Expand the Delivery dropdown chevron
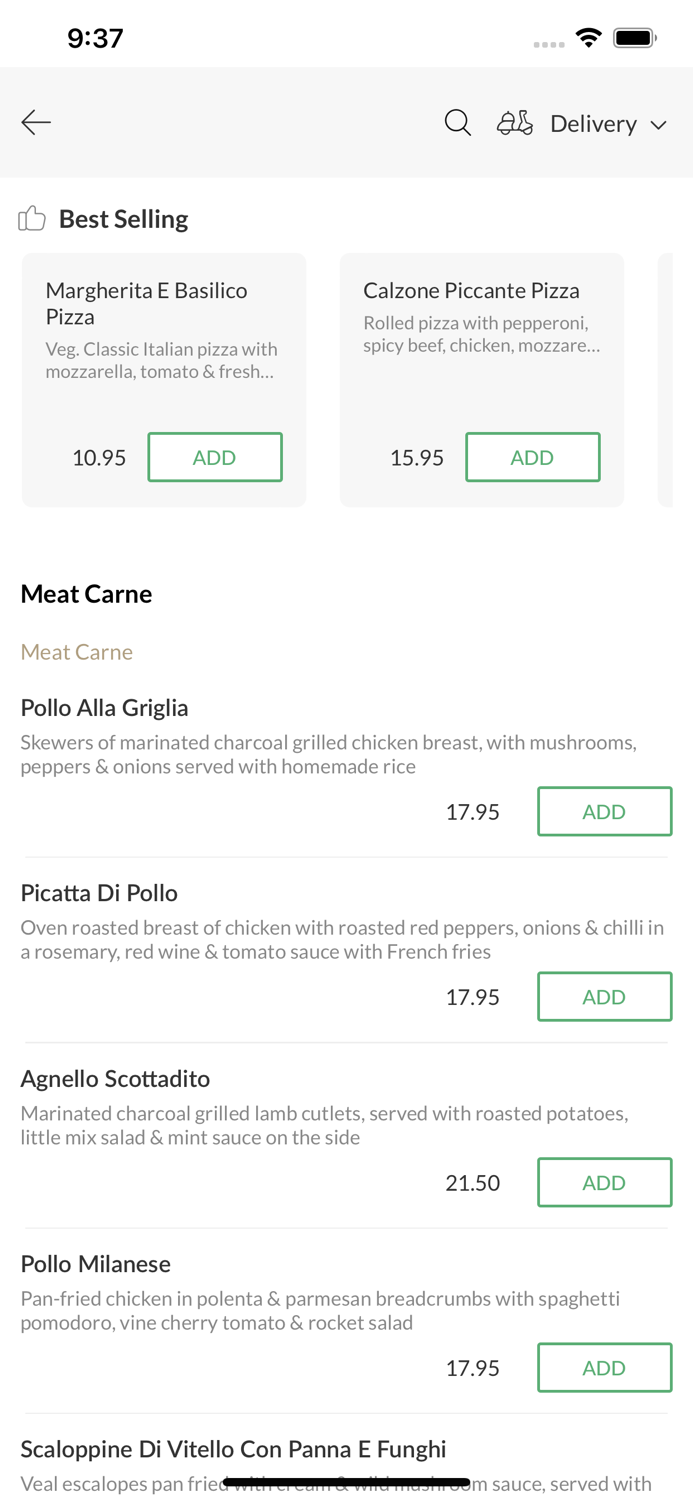The height and width of the screenshot is (1500, 693). pyautogui.click(x=658, y=125)
